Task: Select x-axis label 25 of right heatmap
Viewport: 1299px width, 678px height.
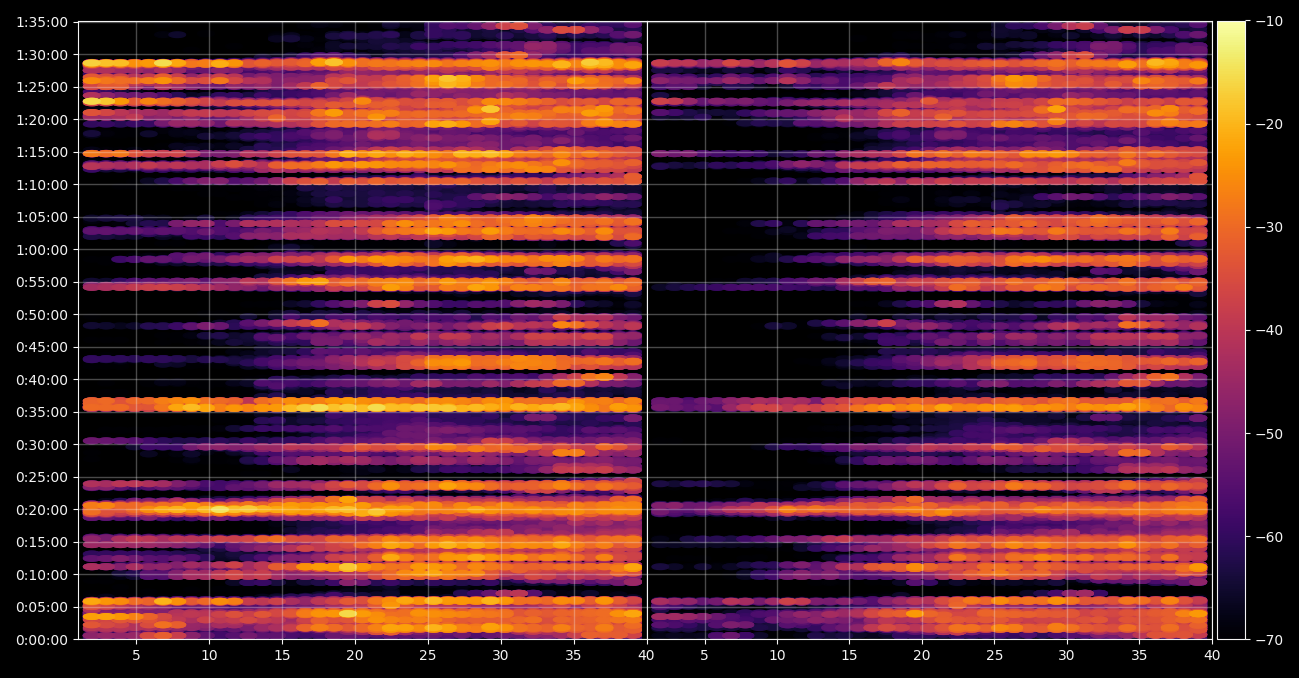Action: [x=994, y=655]
